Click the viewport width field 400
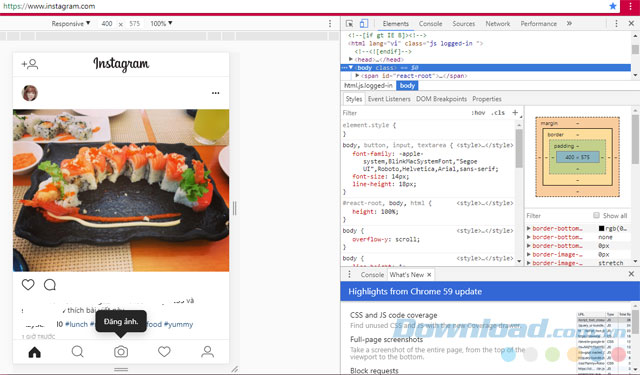 point(107,24)
